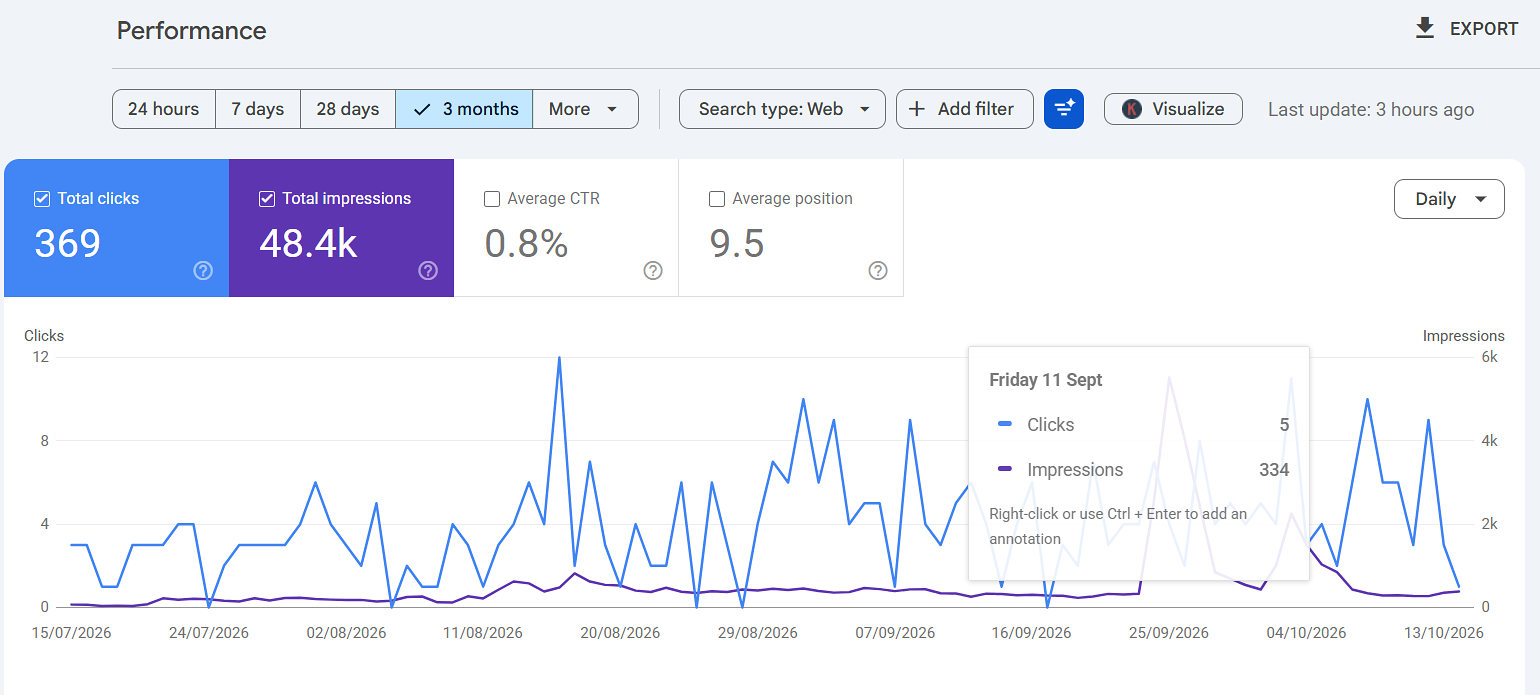Click the help icon on Average CTR card
The width and height of the screenshot is (1540, 695).
click(x=653, y=270)
